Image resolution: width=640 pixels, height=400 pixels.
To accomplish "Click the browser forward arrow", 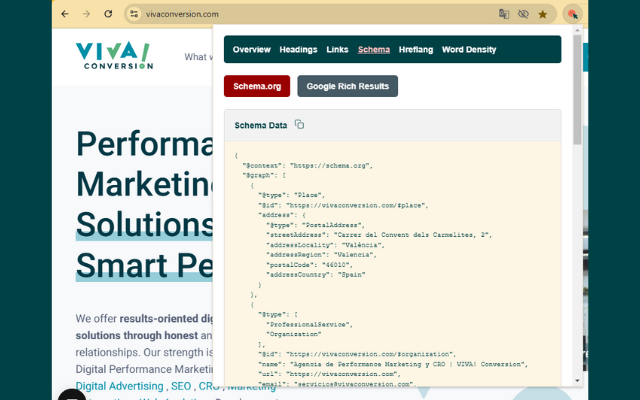I will coord(86,14).
